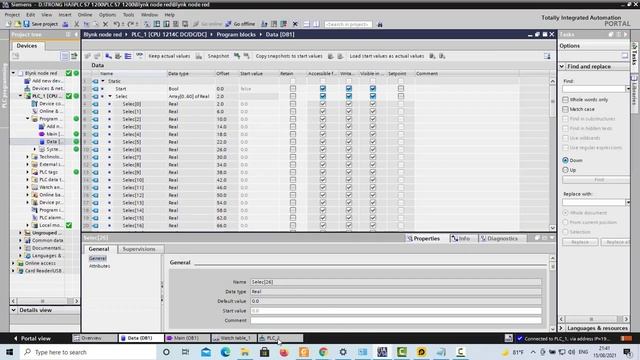Open Task View on the taskbar
The height and width of the screenshot is (360, 640).
pos(185,352)
